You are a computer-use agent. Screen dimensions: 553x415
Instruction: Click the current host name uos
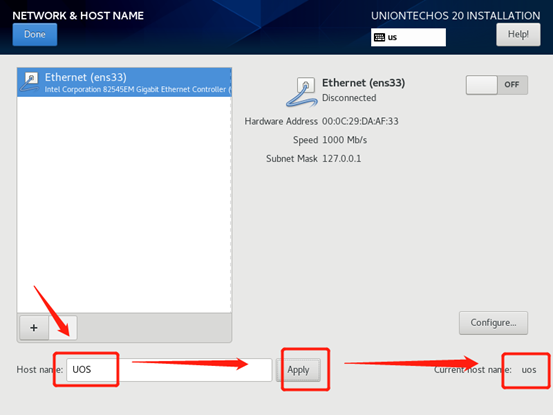pyautogui.click(x=529, y=370)
